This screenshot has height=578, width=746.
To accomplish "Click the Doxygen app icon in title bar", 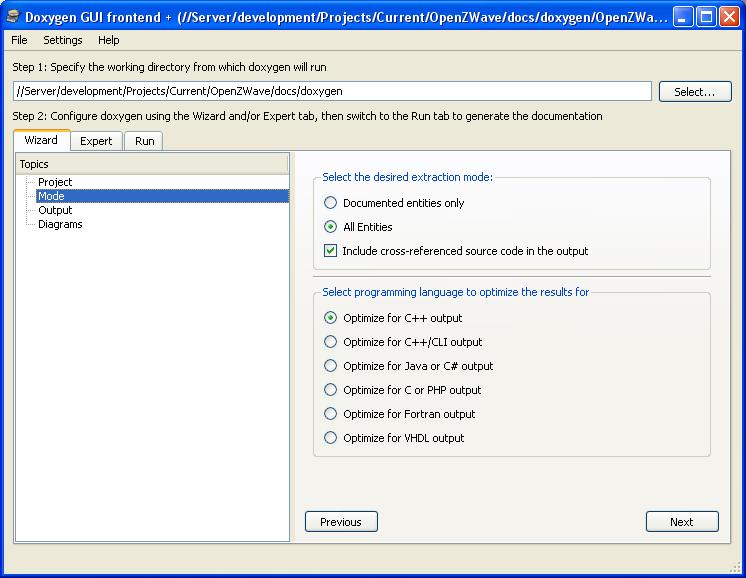I will 12,17.
